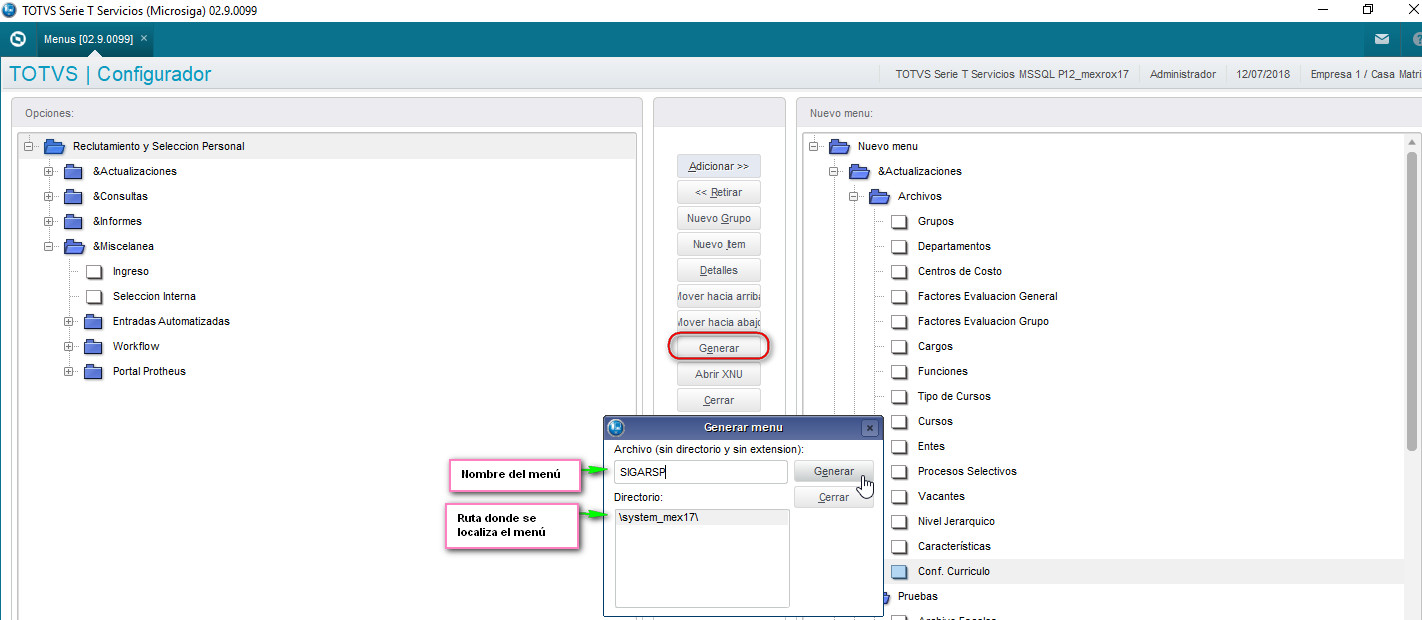The height and width of the screenshot is (620, 1422).
Task: Click the Entradas Automatizadas folder icon
Action: coord(95,321)
